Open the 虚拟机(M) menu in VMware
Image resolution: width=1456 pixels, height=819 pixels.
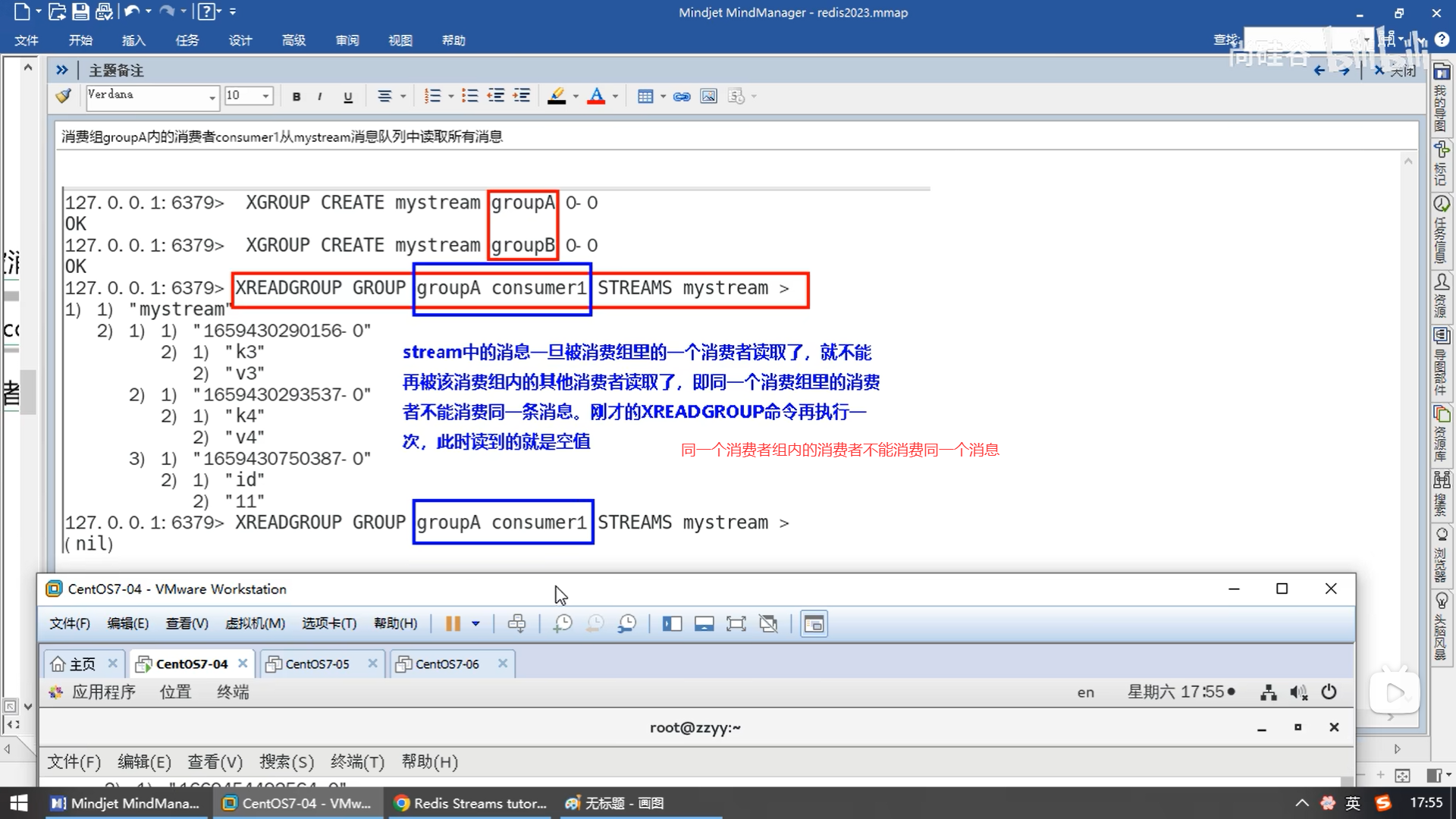pos(255,623)
